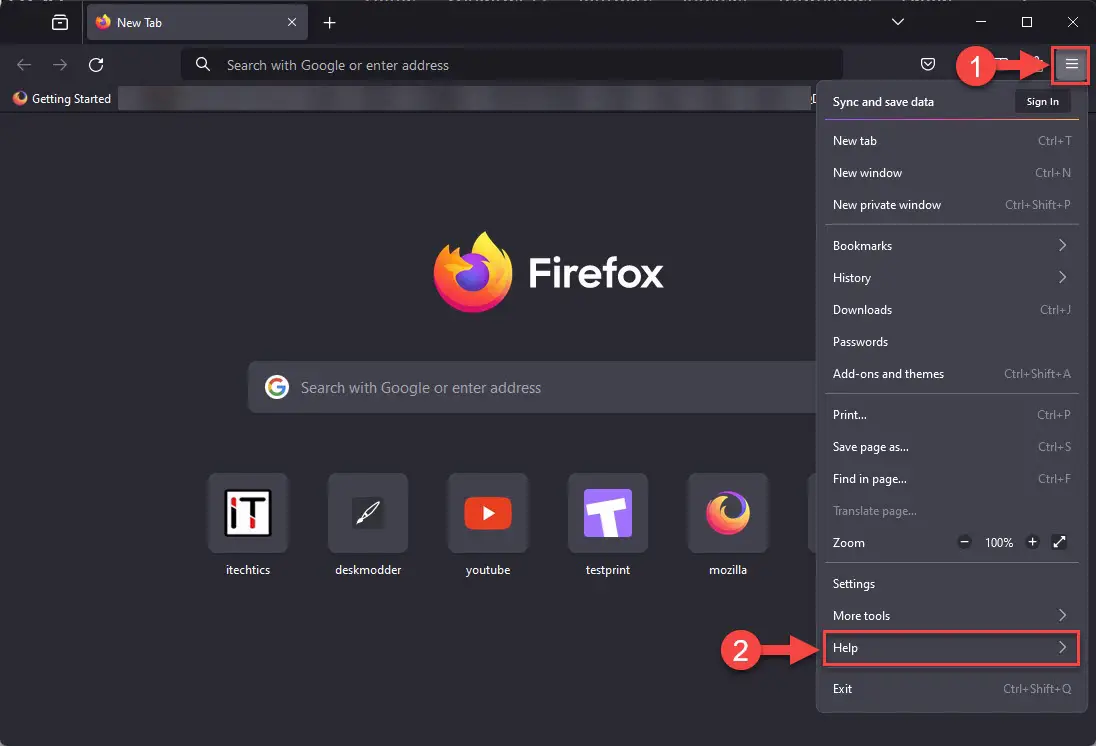
Task: Open the YouTube shortcut tile
Action: tap(487, 513)
